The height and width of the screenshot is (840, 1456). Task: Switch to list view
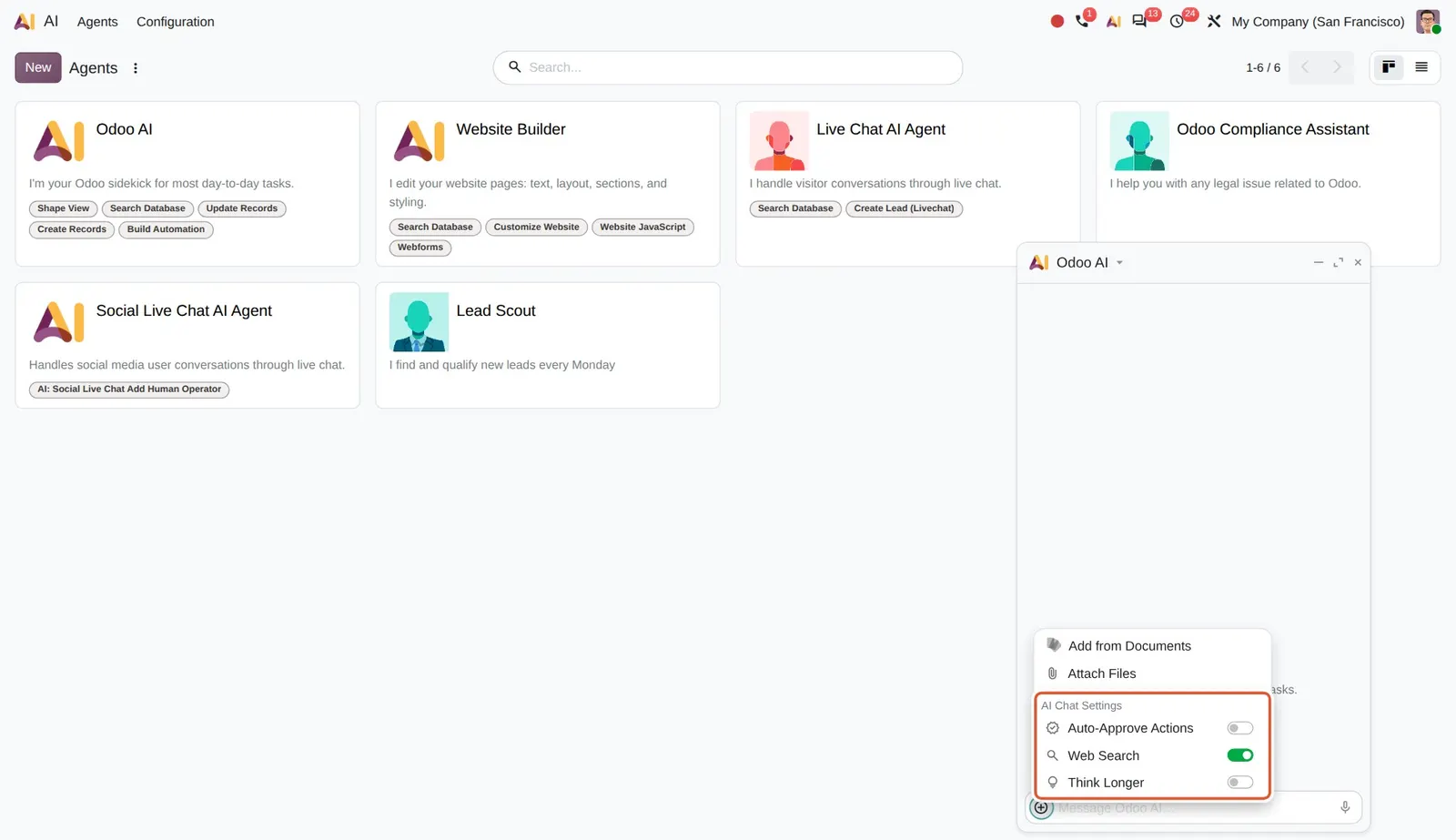[1421, 67]
